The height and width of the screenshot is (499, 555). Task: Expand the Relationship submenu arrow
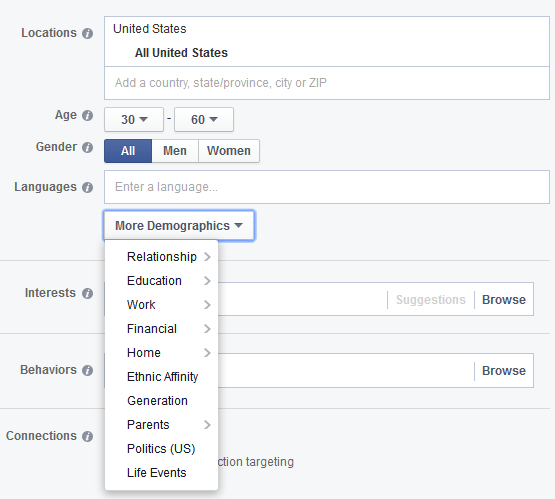207,257
